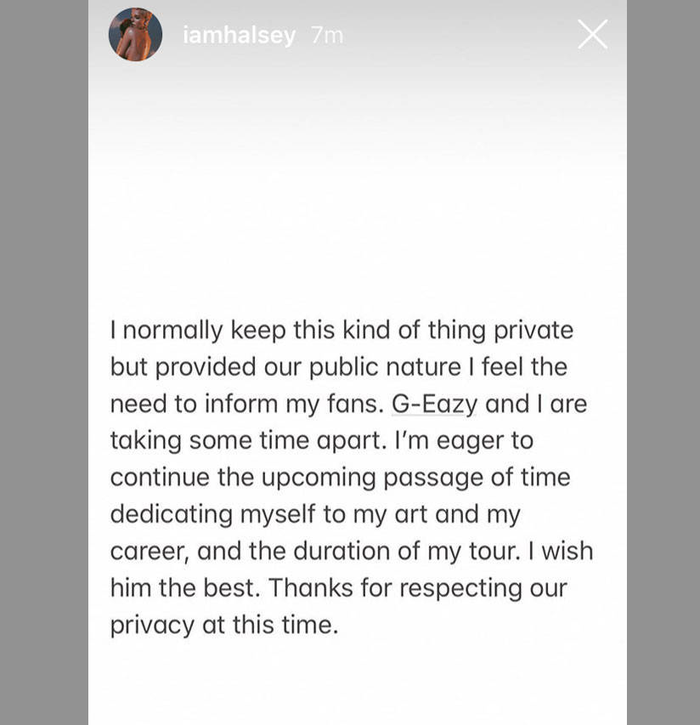Close the story with the X icon
700x725 pixels.
pyautogui.click(x=592, y=34)
